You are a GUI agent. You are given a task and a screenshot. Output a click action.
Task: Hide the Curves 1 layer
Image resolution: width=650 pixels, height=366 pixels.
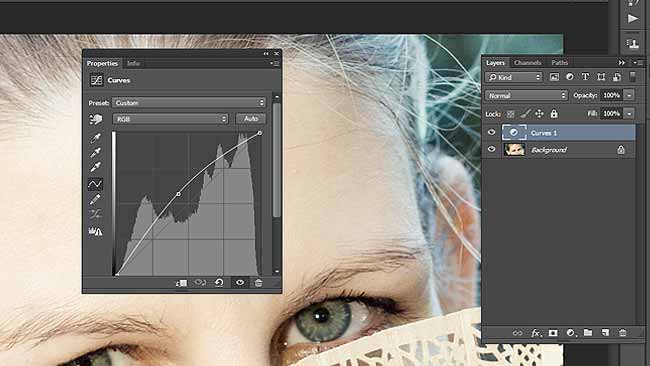pyautogui.click(x=492, y=133)
